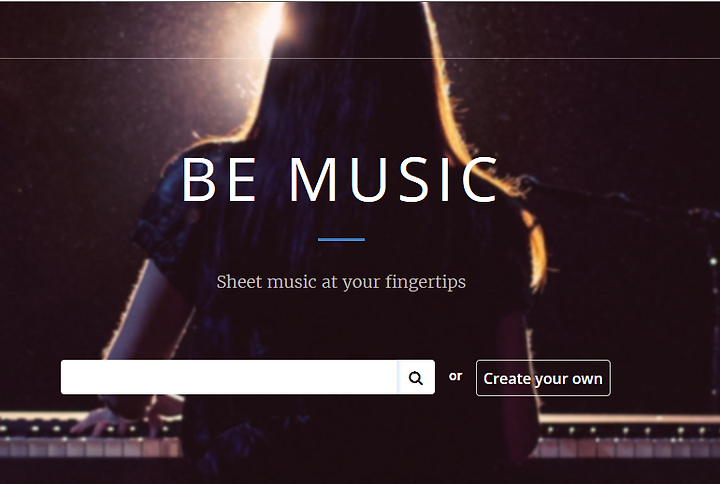Click the pianist's hand on the keys
The height and width of the screenshot is (484, 720).
[99, 422]
